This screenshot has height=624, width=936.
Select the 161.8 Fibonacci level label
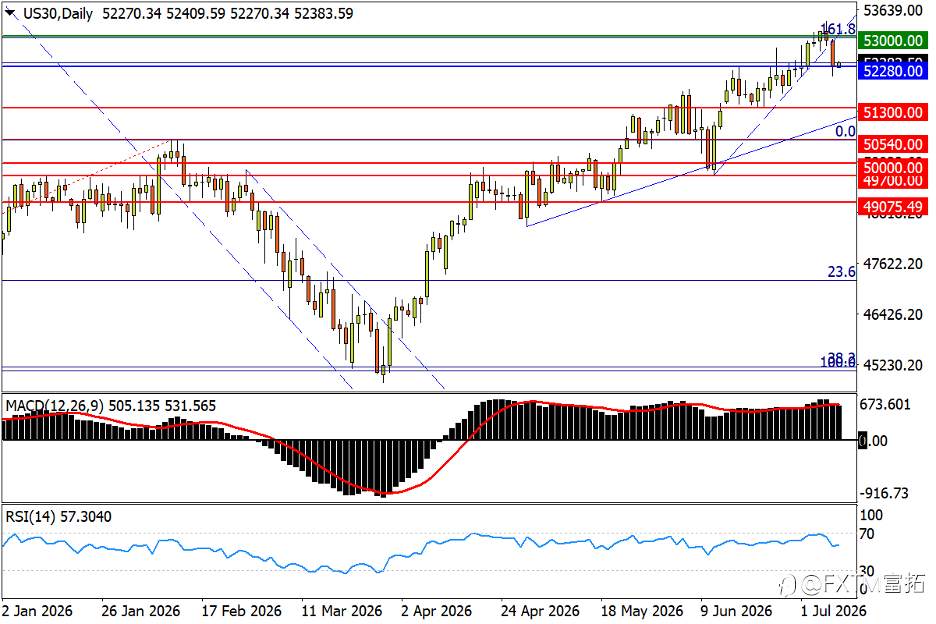[x=838, y=28]
